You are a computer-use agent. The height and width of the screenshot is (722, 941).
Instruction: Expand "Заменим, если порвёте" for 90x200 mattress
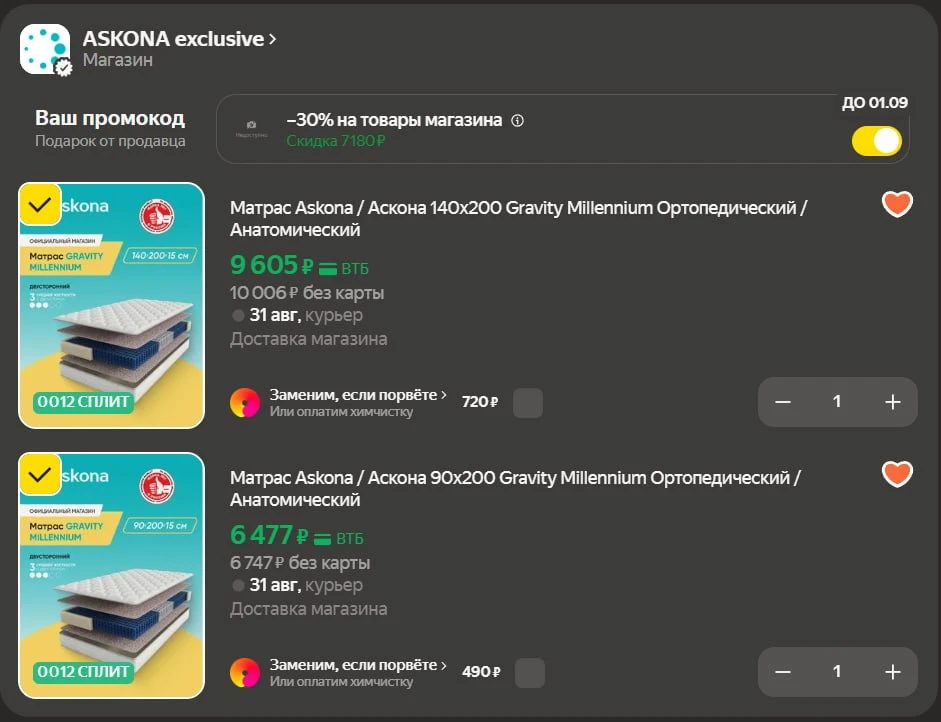pos(358,665)
